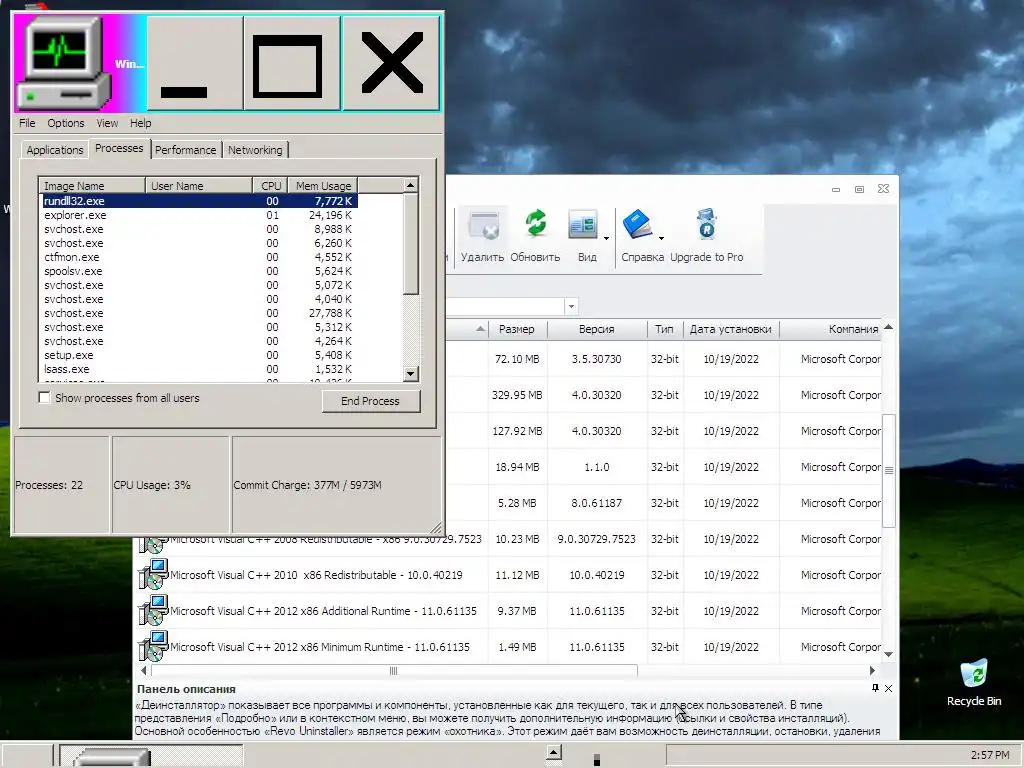Click taskbar clock showing 2:57 PM

click(x=990, y=755)
